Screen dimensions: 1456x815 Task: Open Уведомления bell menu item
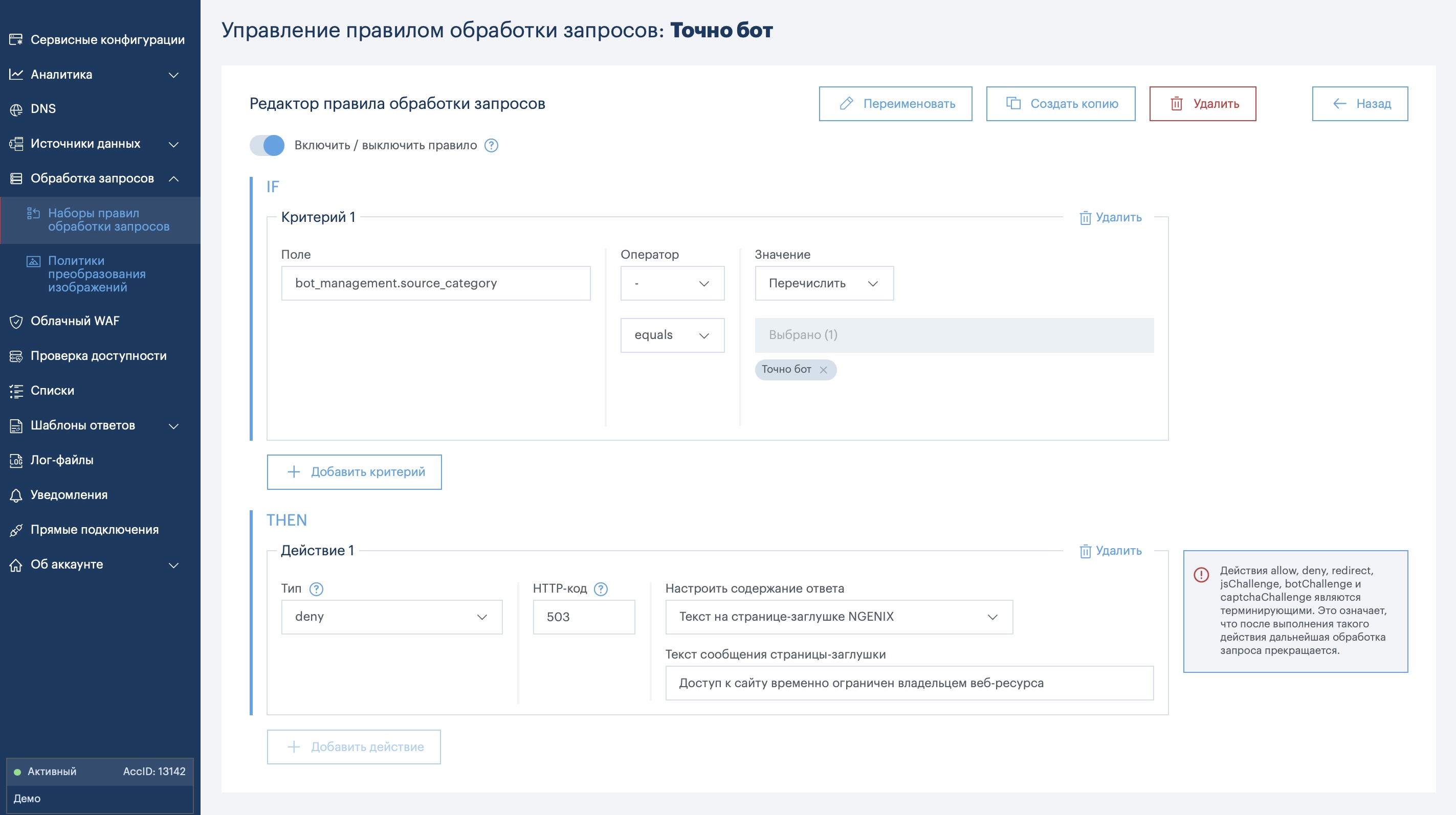pyautogui.click(x=69, y=495)
